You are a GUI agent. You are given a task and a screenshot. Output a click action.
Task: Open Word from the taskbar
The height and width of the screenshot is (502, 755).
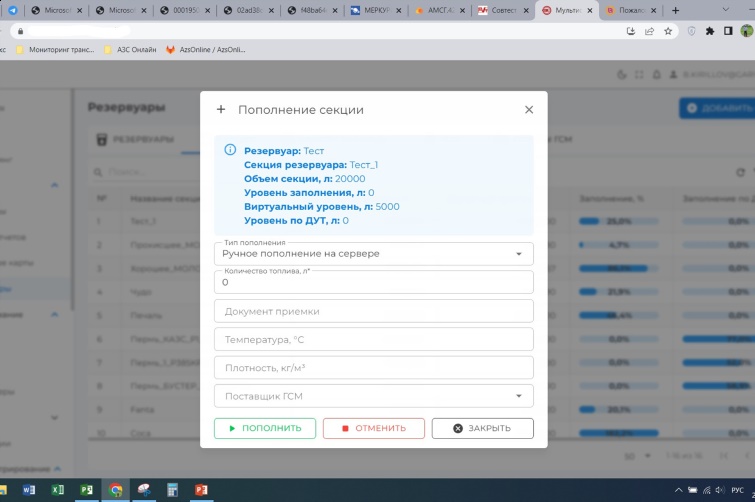28,490
